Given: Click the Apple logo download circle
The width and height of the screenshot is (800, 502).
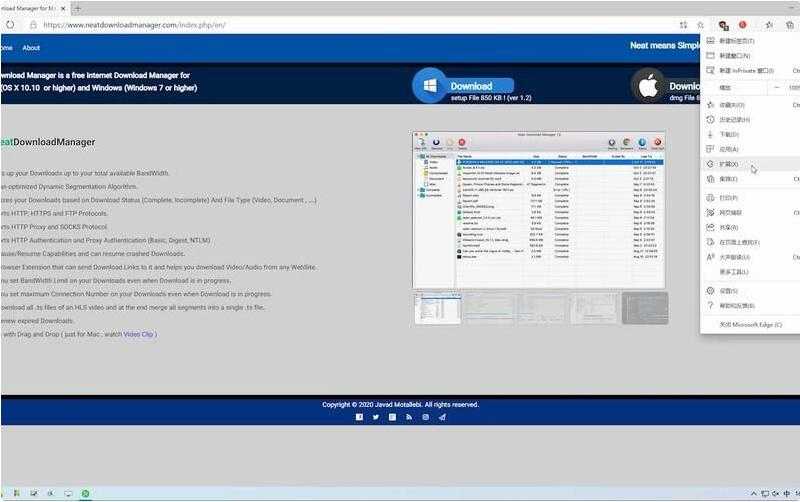Looking at the screenshot, I should (x=648, y=86).
